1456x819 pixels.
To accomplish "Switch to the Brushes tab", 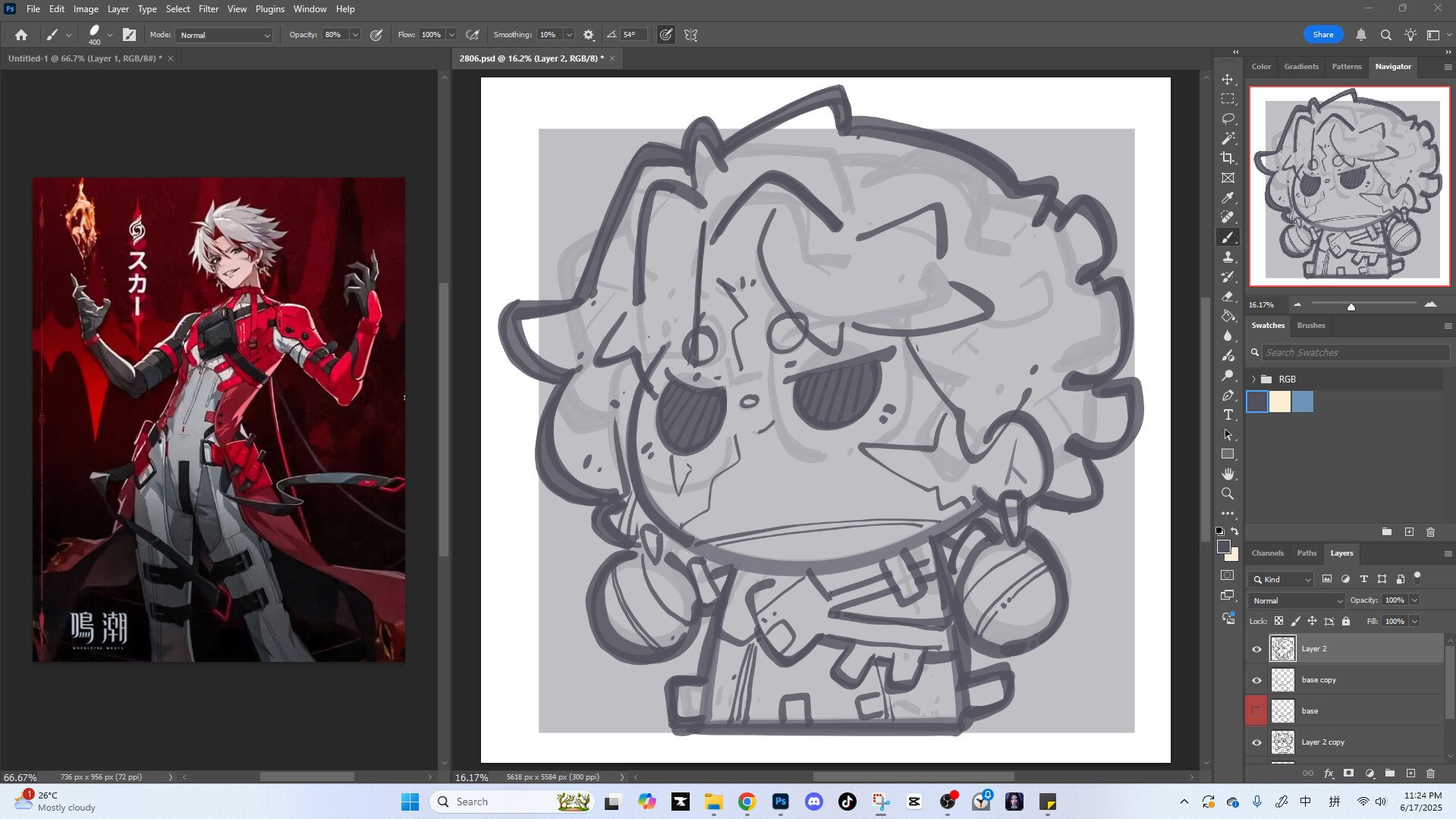I will click(x=1311, y=326).
